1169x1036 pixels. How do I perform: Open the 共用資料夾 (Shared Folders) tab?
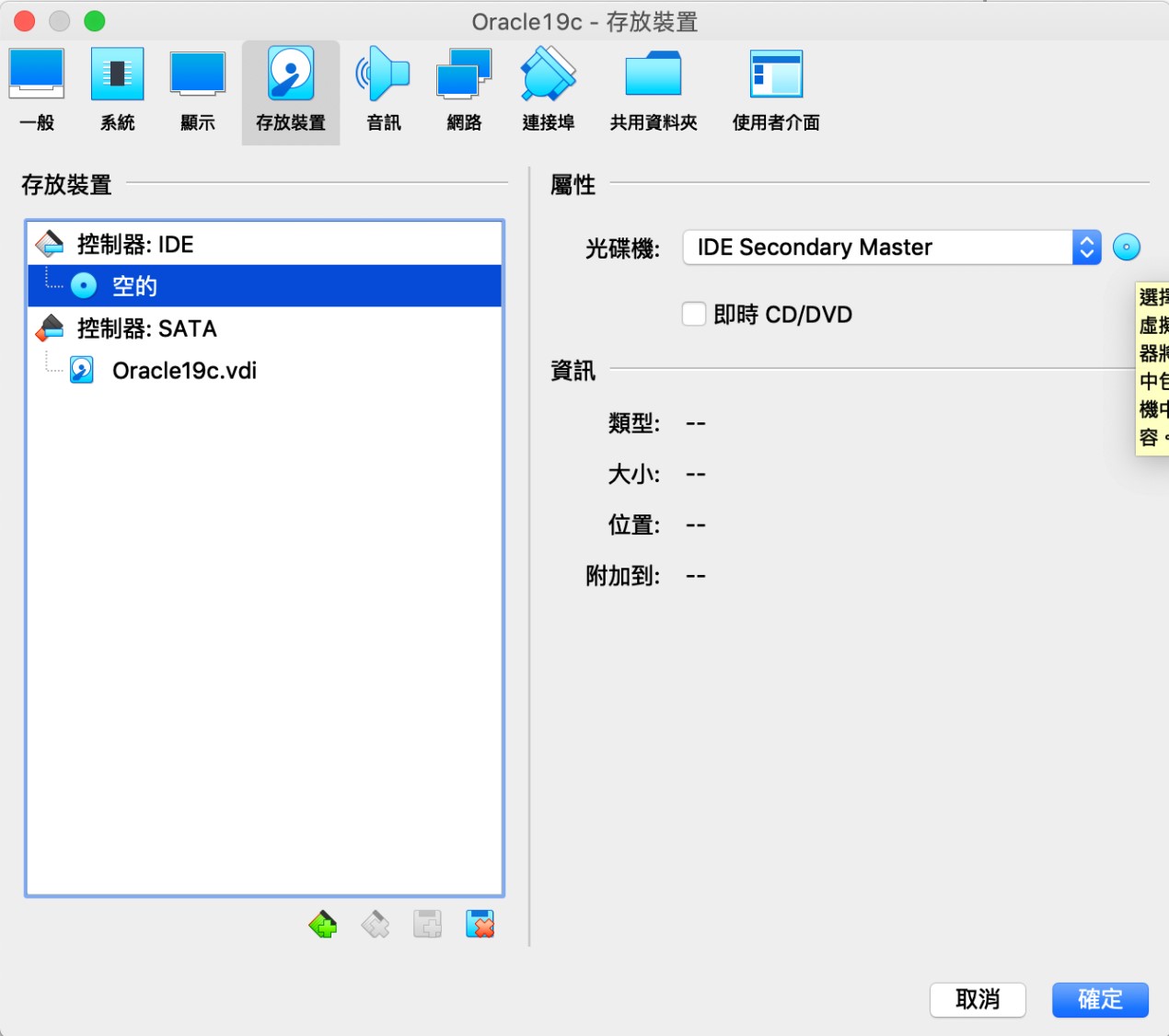click(x=654, y=91)
